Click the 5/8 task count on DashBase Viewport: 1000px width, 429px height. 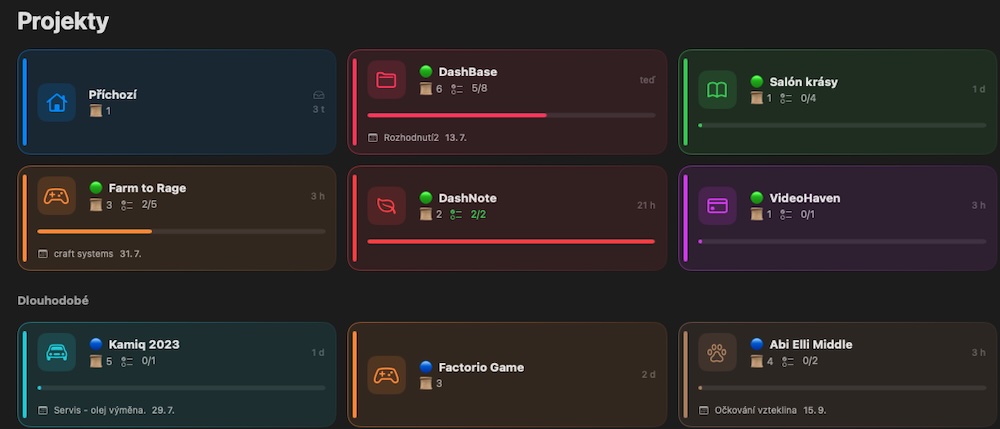tap(480, 89)
